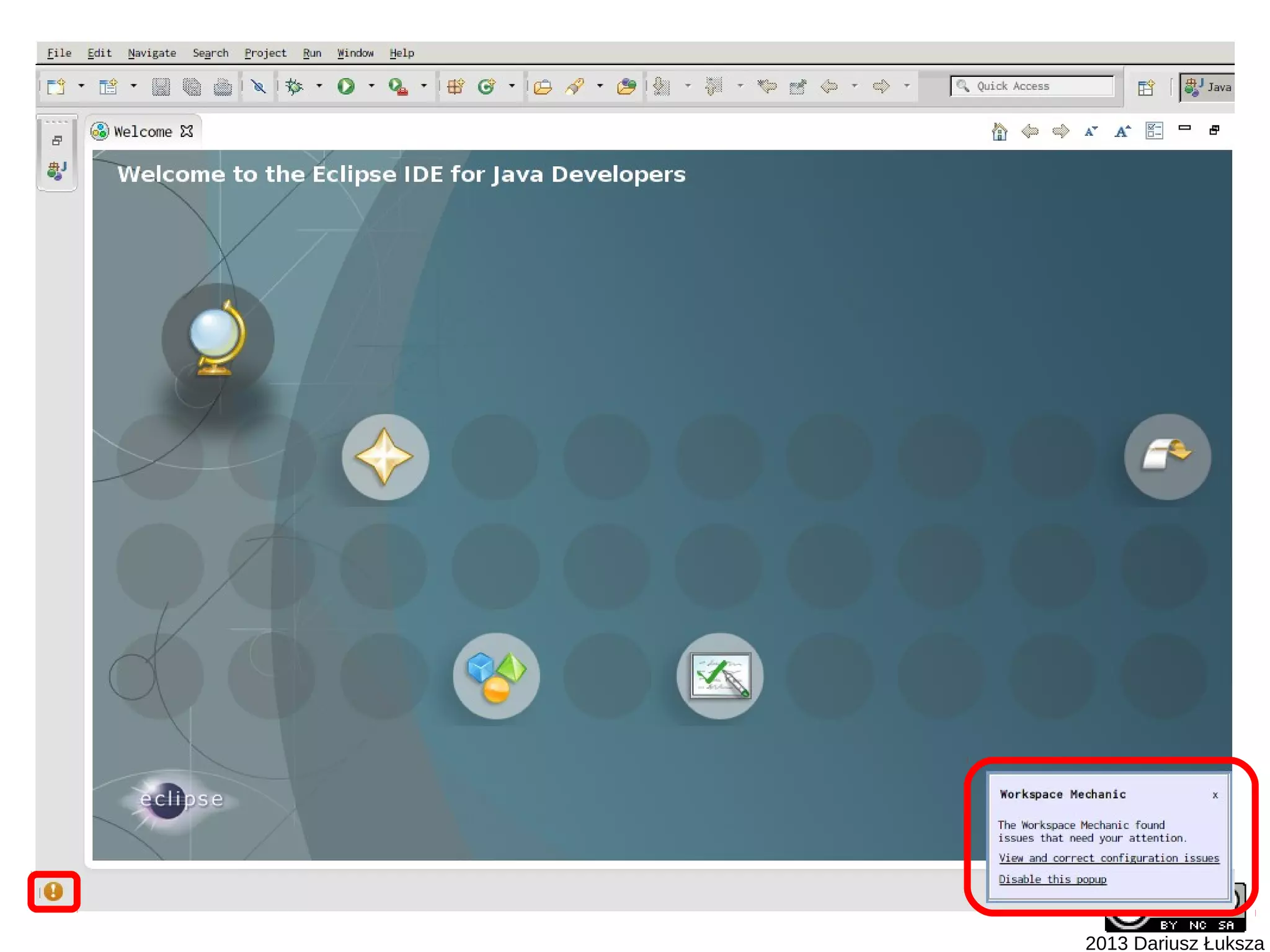Click the New Java Class icon

[487, 86]
